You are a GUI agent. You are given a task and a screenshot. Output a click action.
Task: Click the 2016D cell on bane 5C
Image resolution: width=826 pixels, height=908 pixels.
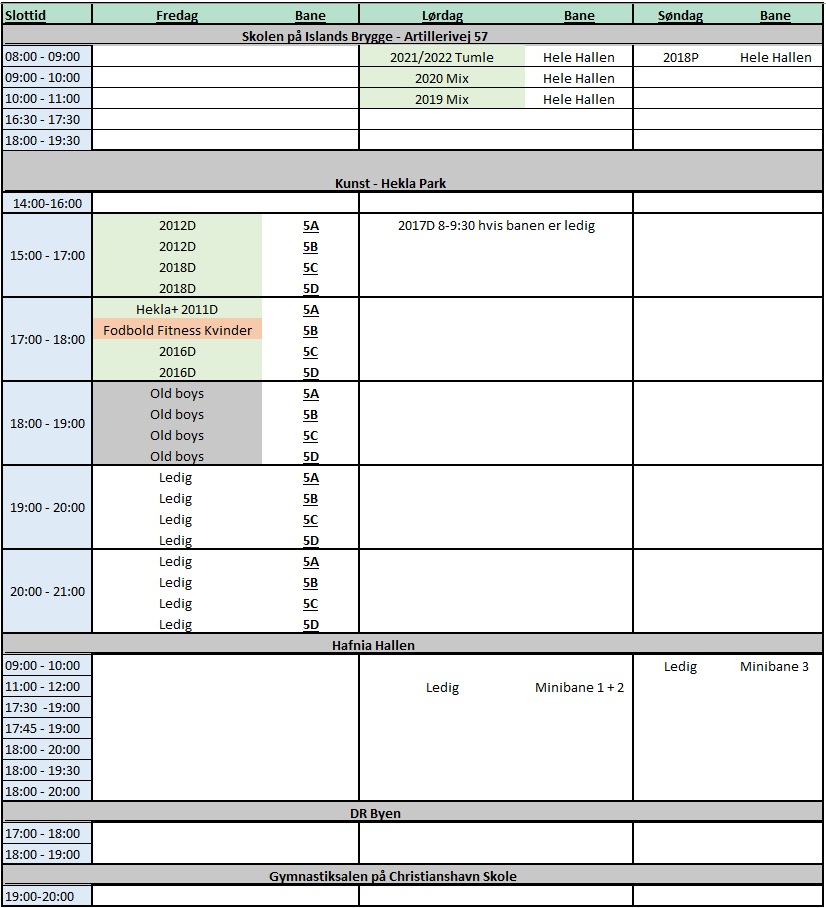tap(177, 352)
